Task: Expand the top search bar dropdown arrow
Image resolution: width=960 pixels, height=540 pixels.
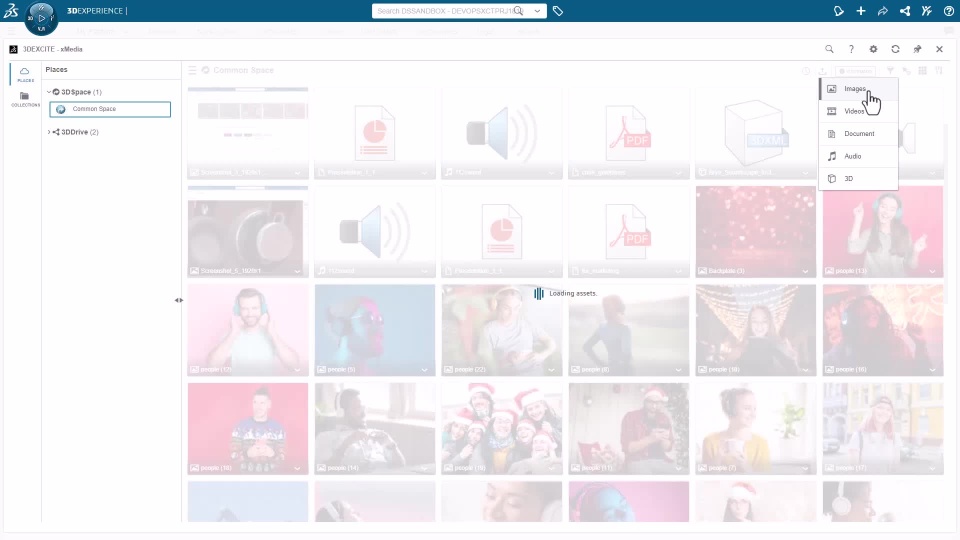Action: tap(537, 11)
